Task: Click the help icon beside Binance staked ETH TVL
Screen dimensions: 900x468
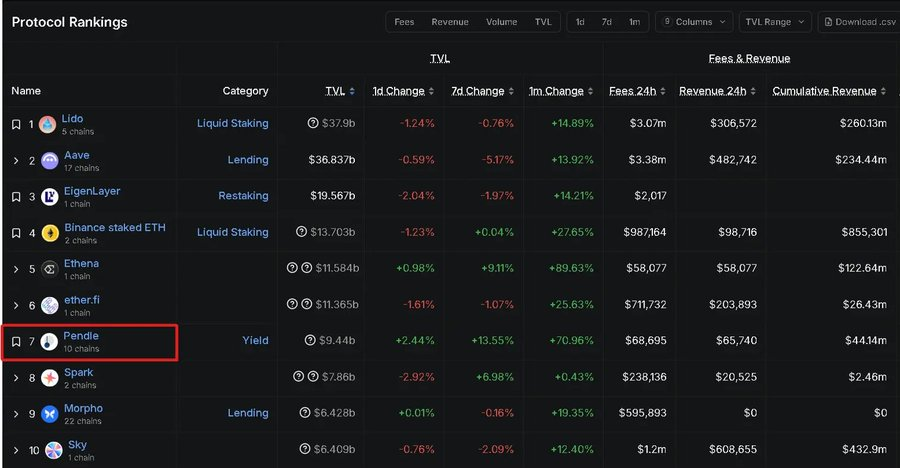Action: [x=301, y=232]
